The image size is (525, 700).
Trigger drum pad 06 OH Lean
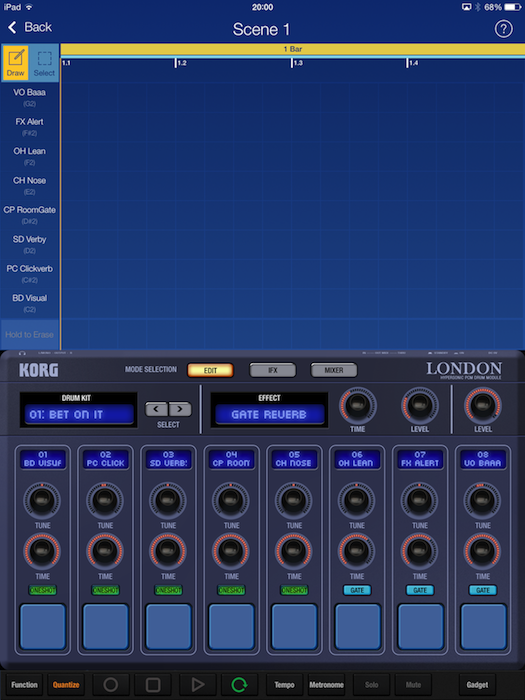point(357,626)
